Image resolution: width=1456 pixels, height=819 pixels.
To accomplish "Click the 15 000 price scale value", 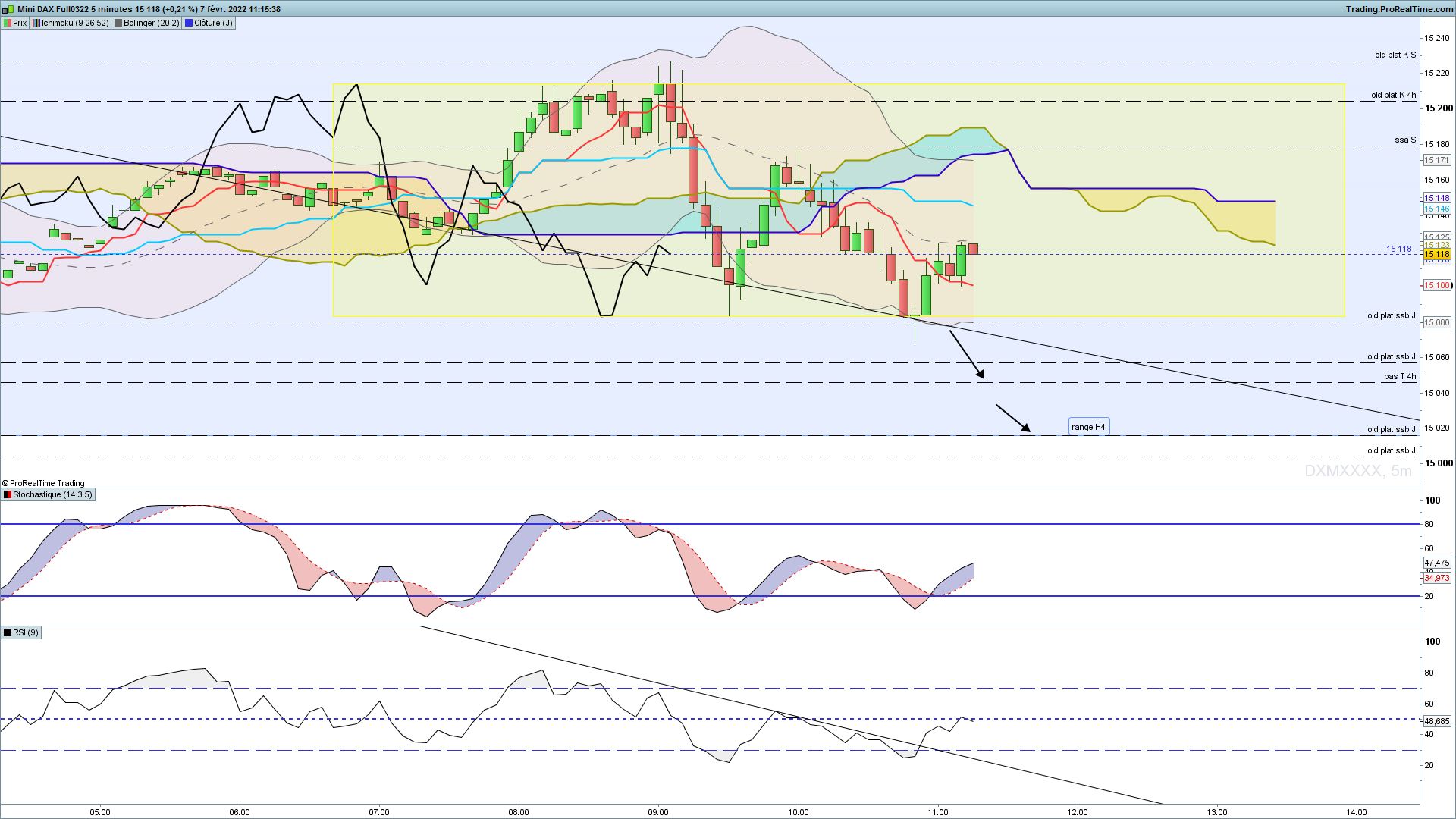I will click(x=1439, y=463).
